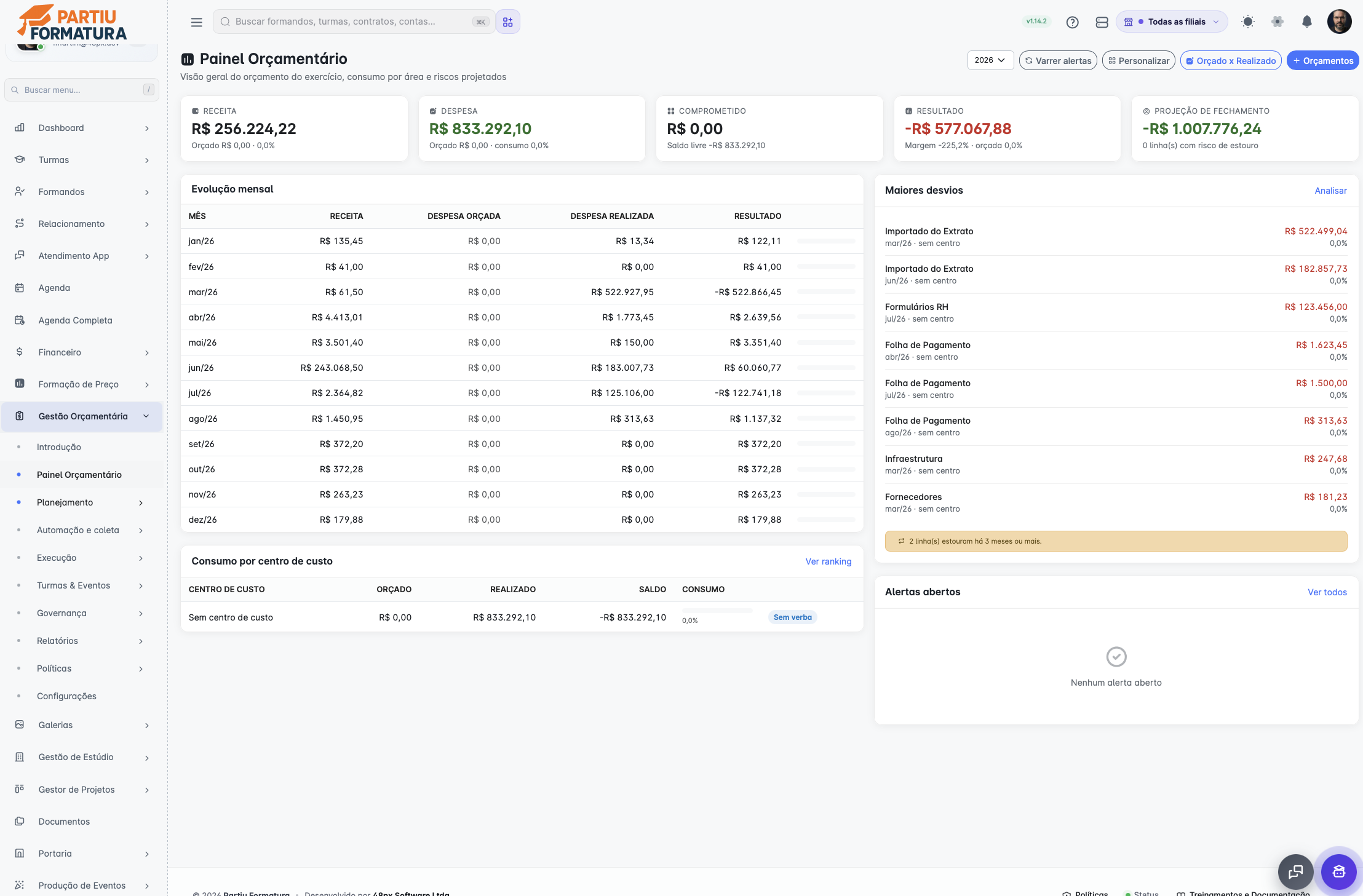Open the Todas as filiais branch selector

1171,22
